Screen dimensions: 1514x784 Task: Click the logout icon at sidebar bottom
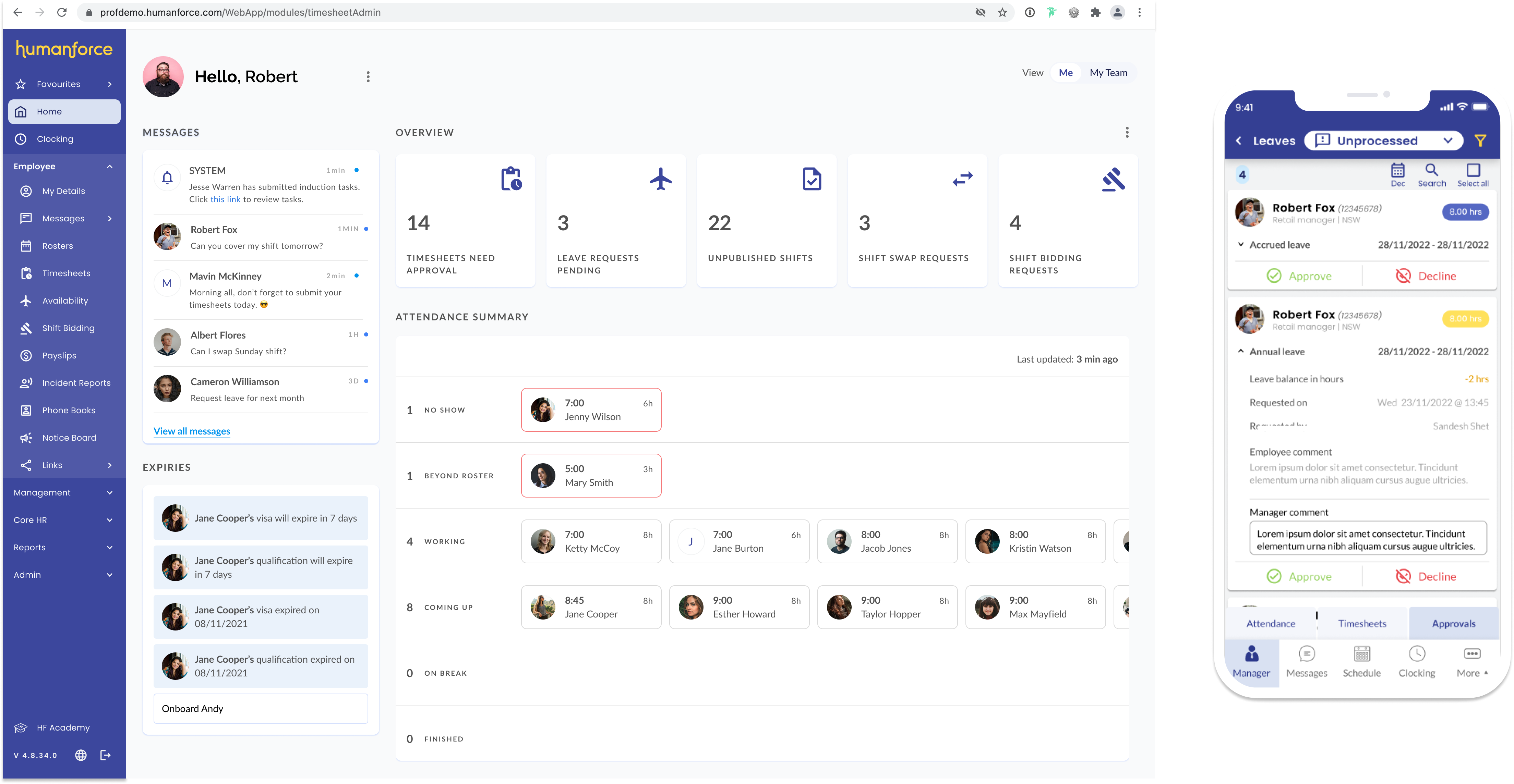click(106, 755)
